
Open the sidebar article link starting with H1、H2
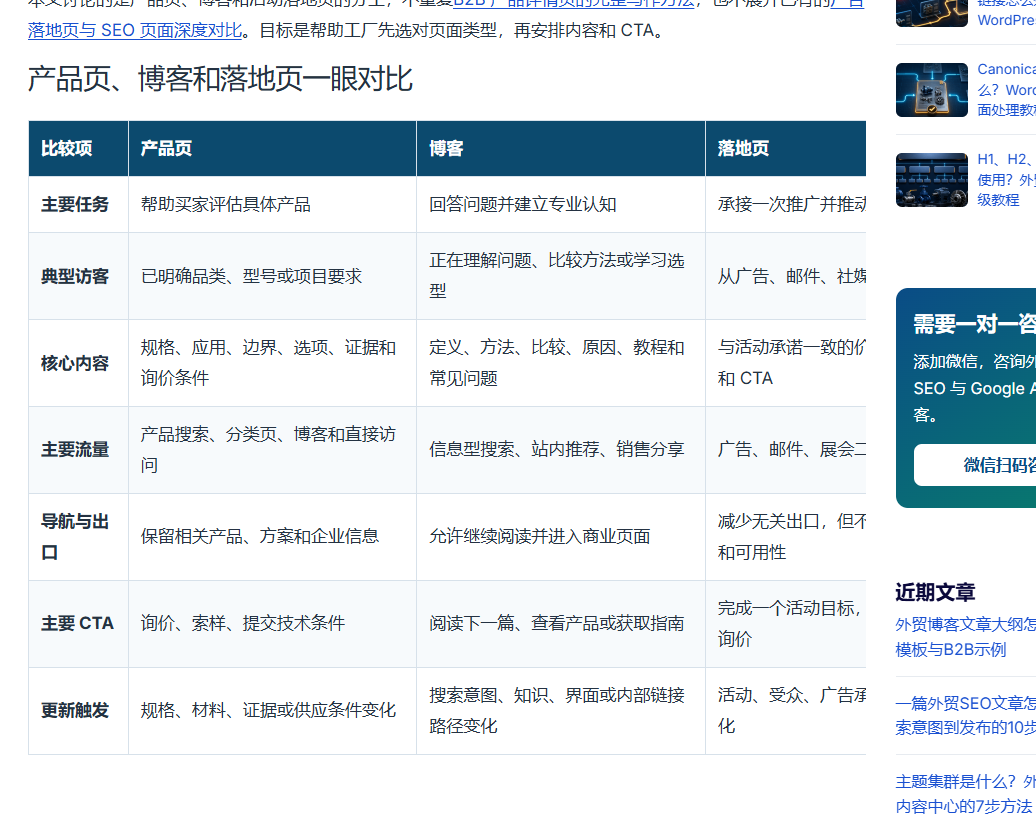coord(1006,180)
